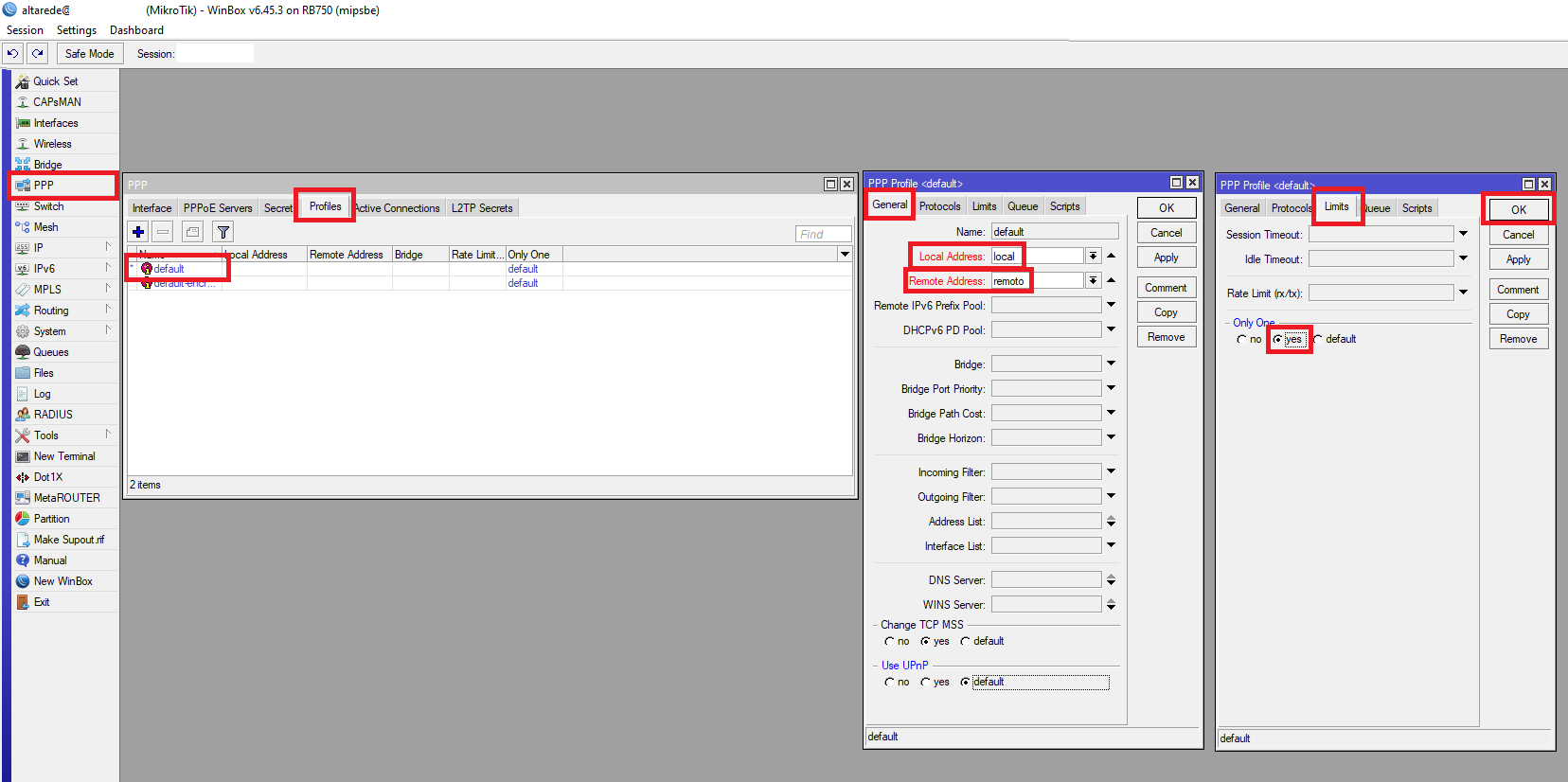Click OK in the Limits profile window
Image resolution: width=1568 pixels, height=782 pixels.
(1519, 210)
